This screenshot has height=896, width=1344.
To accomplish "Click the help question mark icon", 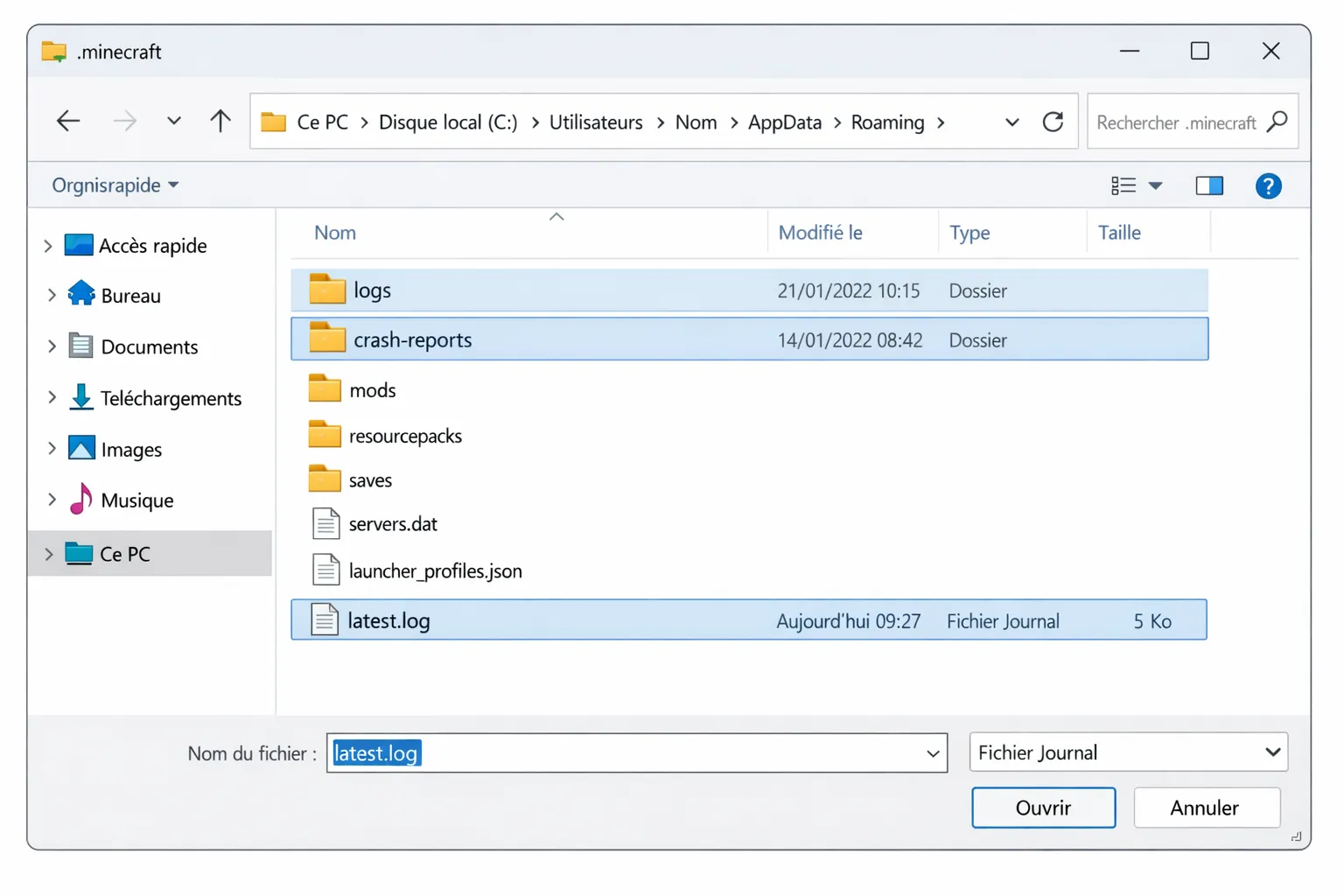I will coord(1269,185).
